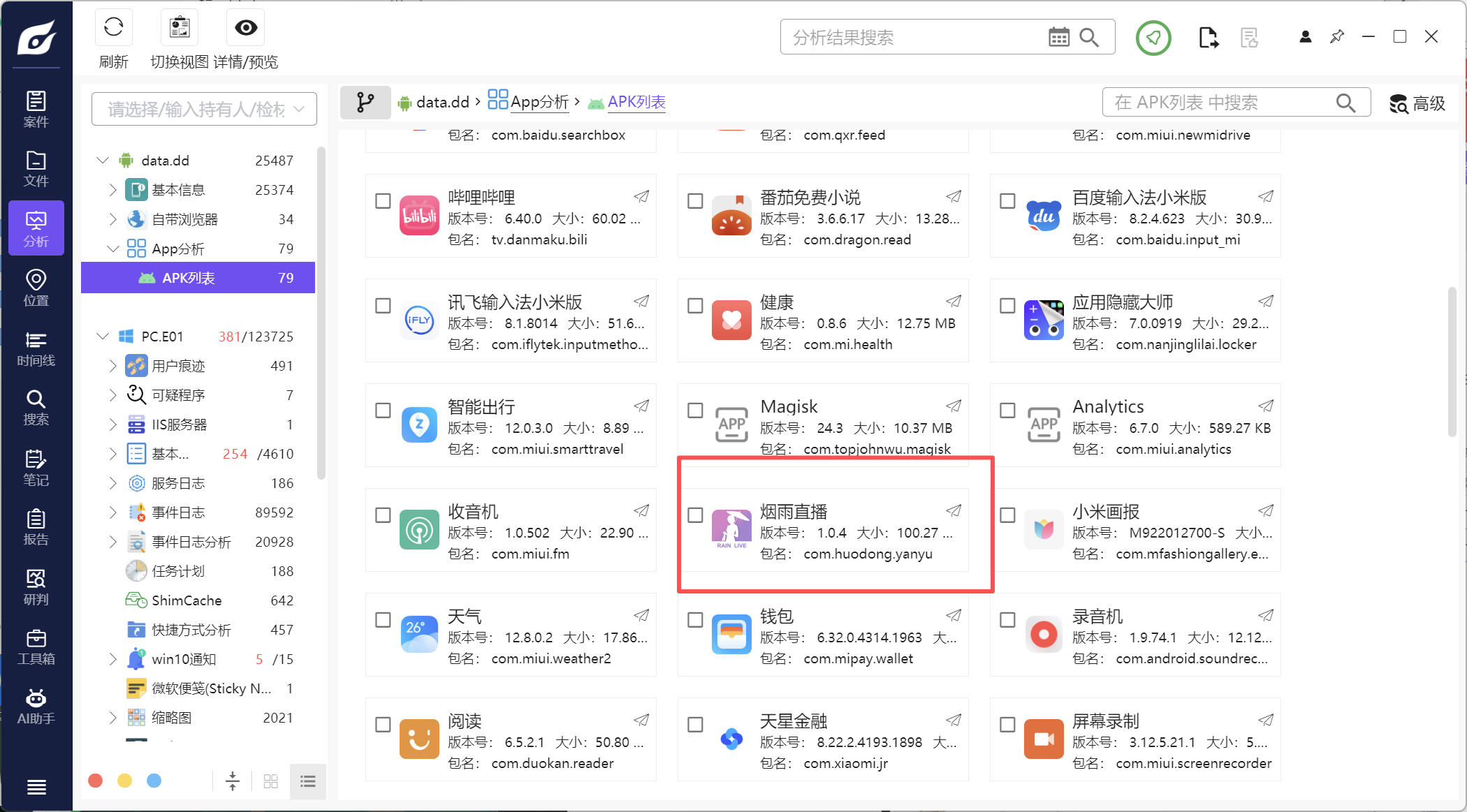
Task: Open the 分析 sidebar tab
Action: point(36,228)
